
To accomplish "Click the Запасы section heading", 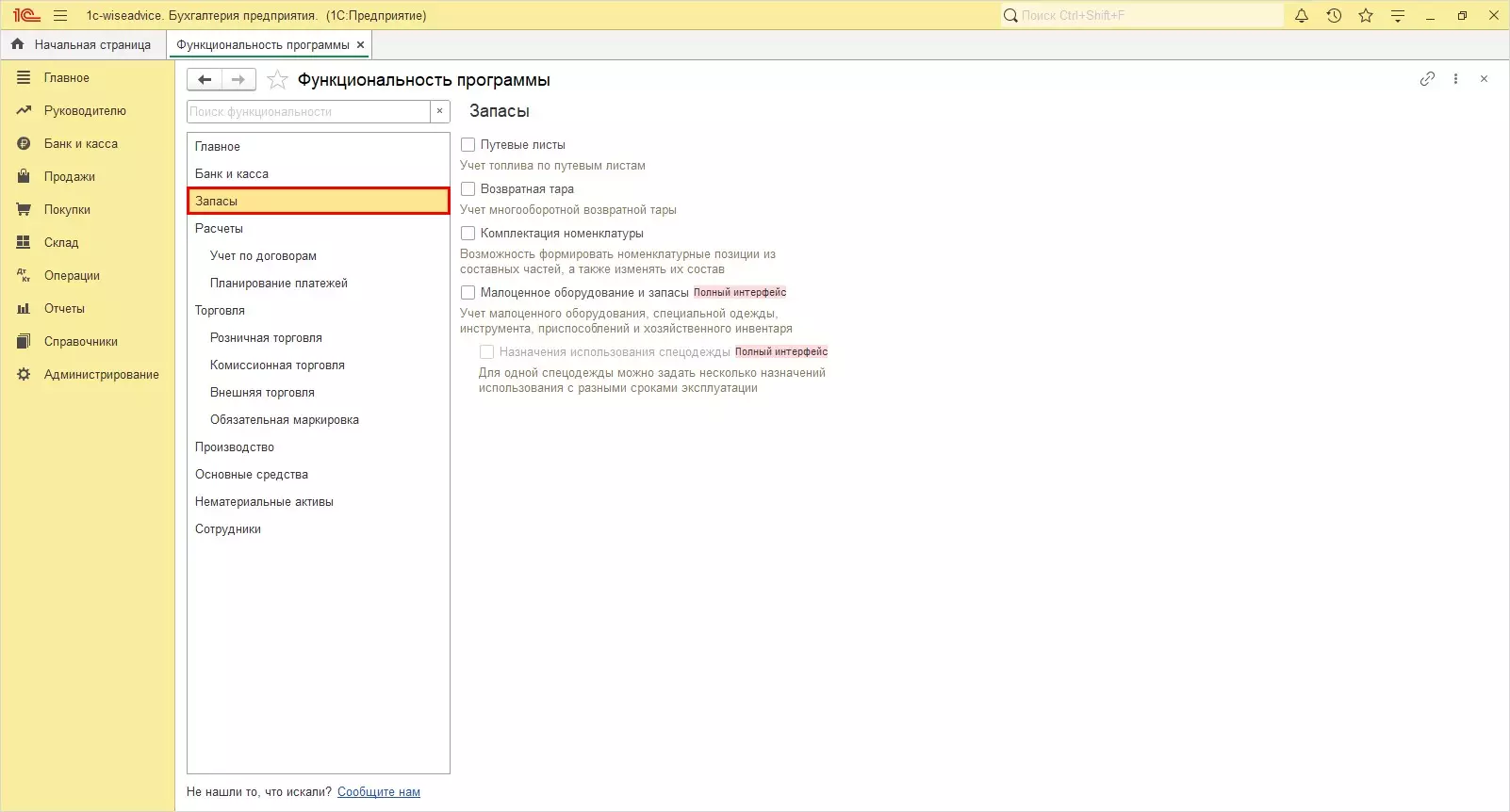I will tap(500, 111).
